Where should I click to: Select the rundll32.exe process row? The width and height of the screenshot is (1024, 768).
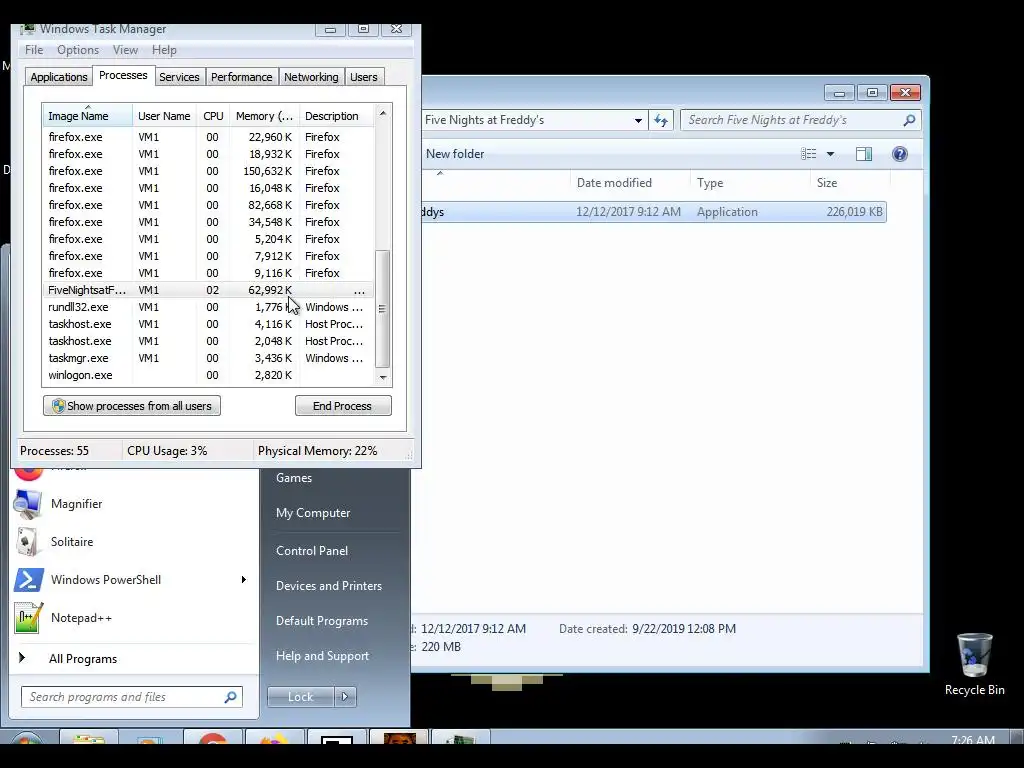coord(209,307)
